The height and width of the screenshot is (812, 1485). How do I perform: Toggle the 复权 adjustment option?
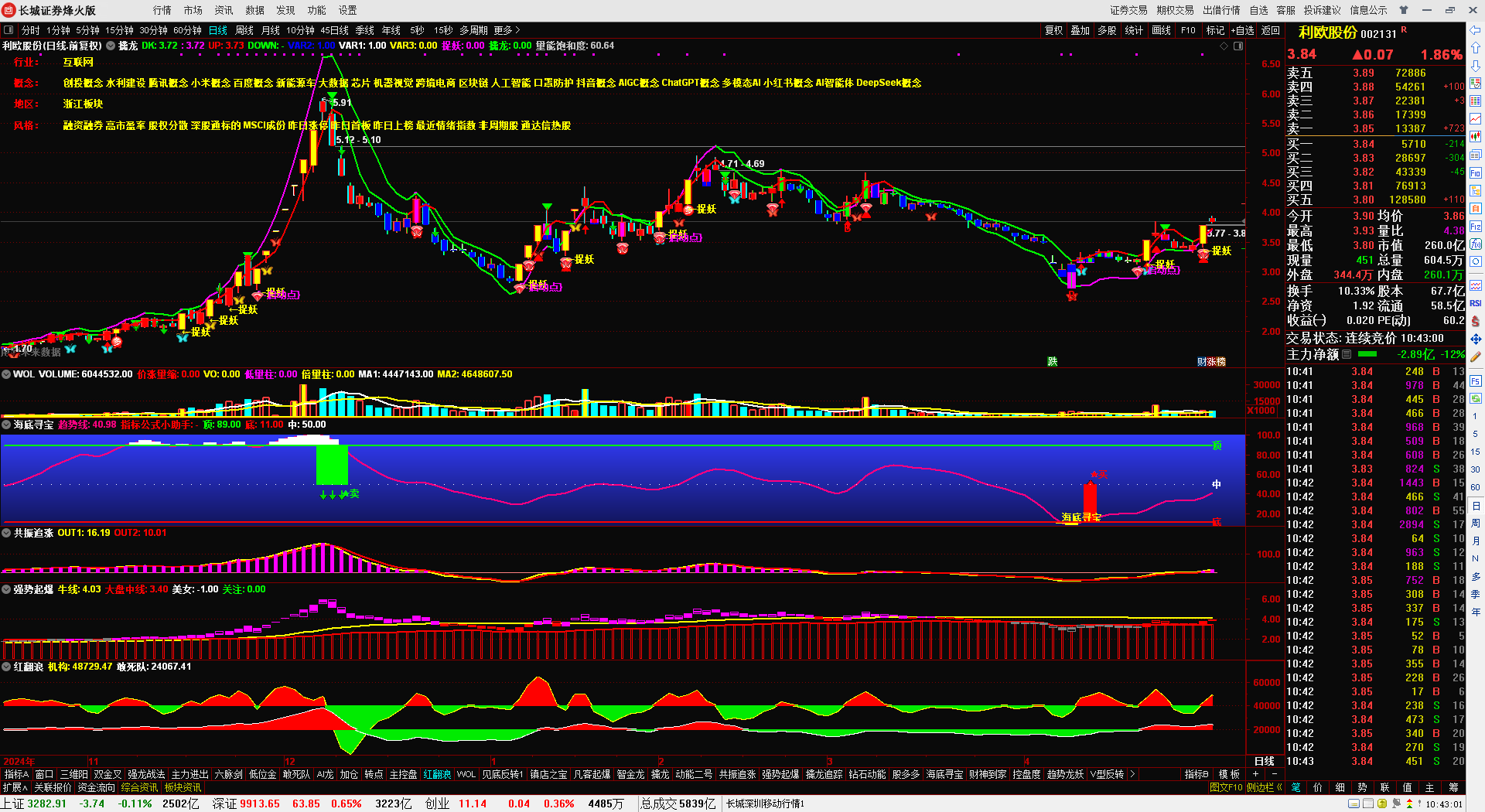1053,30
